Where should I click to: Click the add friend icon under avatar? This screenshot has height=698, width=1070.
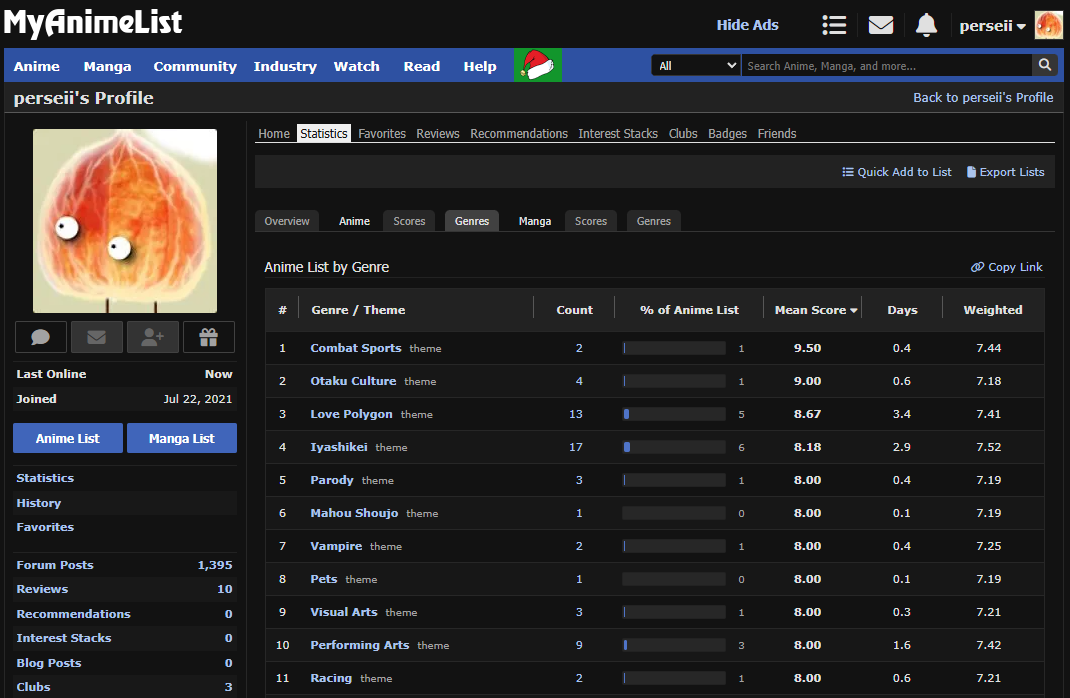(x=153, y=336)
